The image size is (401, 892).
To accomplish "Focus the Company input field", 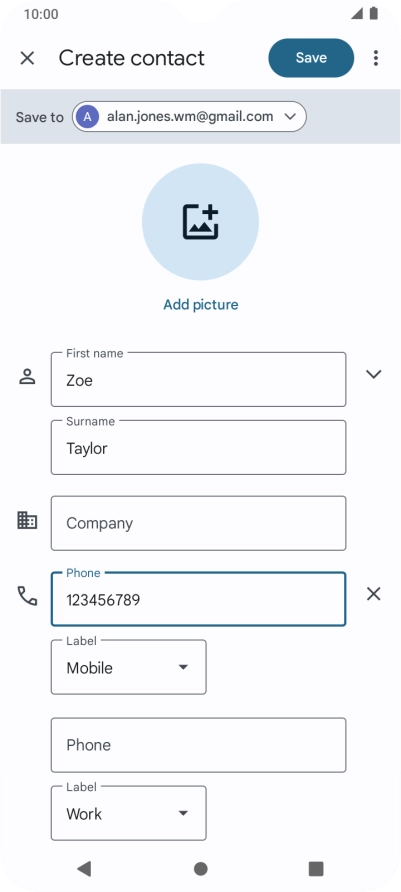I will 199,523.
